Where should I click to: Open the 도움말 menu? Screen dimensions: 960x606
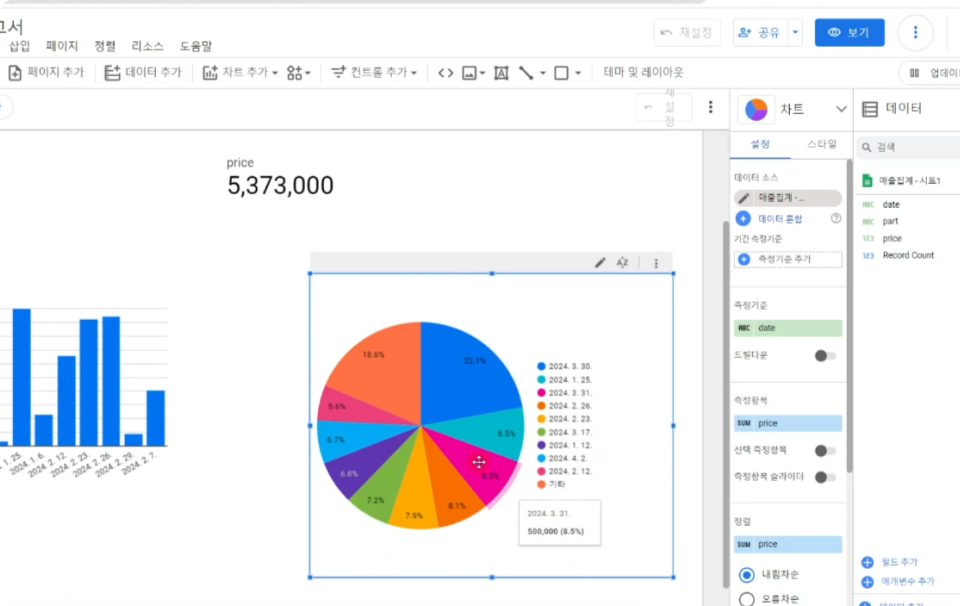(x=196, y=46)
